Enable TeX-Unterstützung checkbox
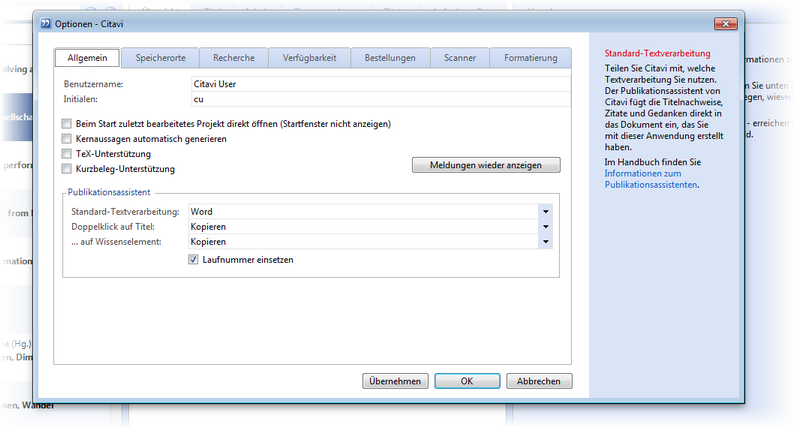Image resolution: width=794 pixels, height=428 pixels. point(66,153)
